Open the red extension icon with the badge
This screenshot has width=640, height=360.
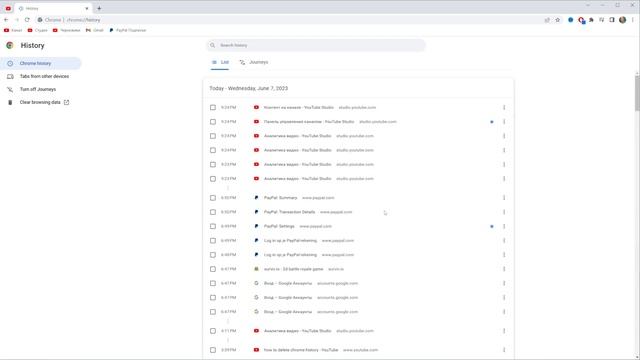(581, 20)
